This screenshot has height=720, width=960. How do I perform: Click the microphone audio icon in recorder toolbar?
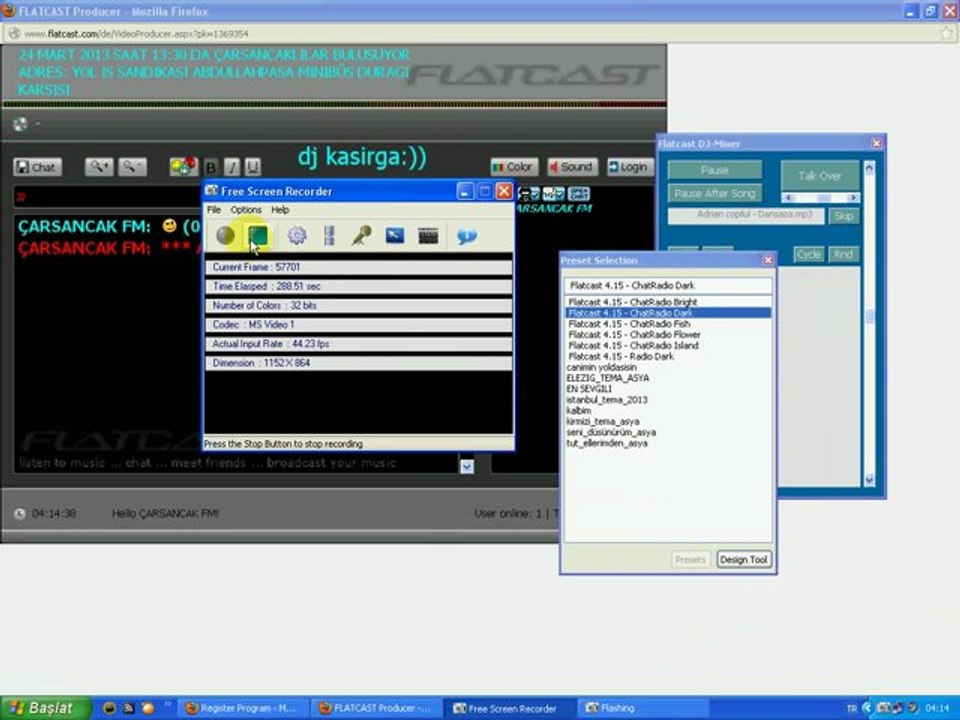(x=361, y=236)
